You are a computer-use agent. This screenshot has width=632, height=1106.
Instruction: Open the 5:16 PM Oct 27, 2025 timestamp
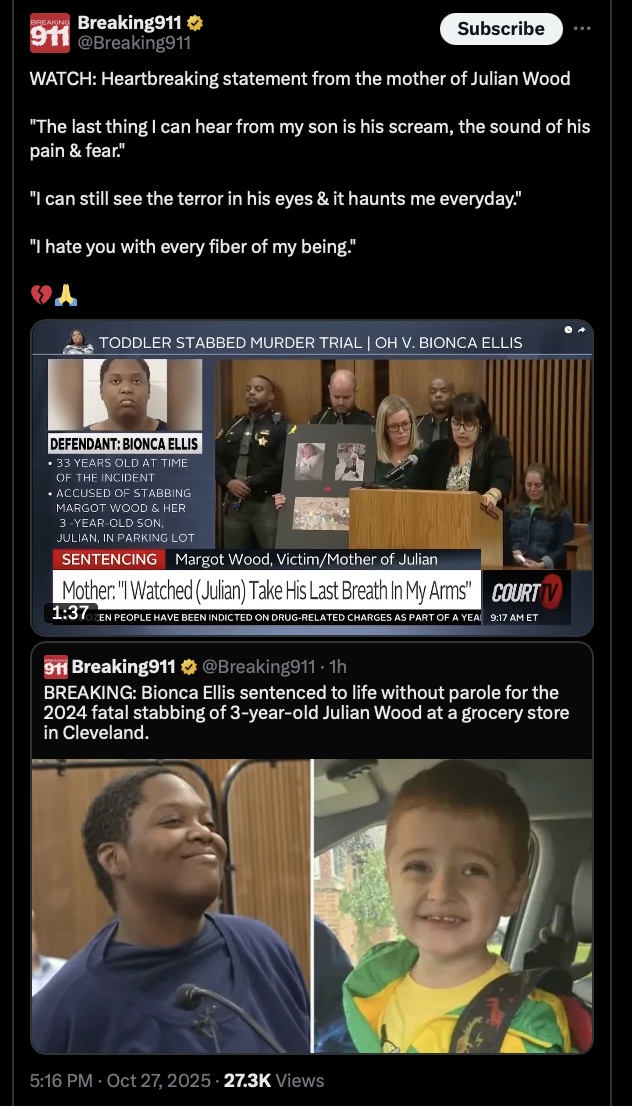[x=120, y=1081]
